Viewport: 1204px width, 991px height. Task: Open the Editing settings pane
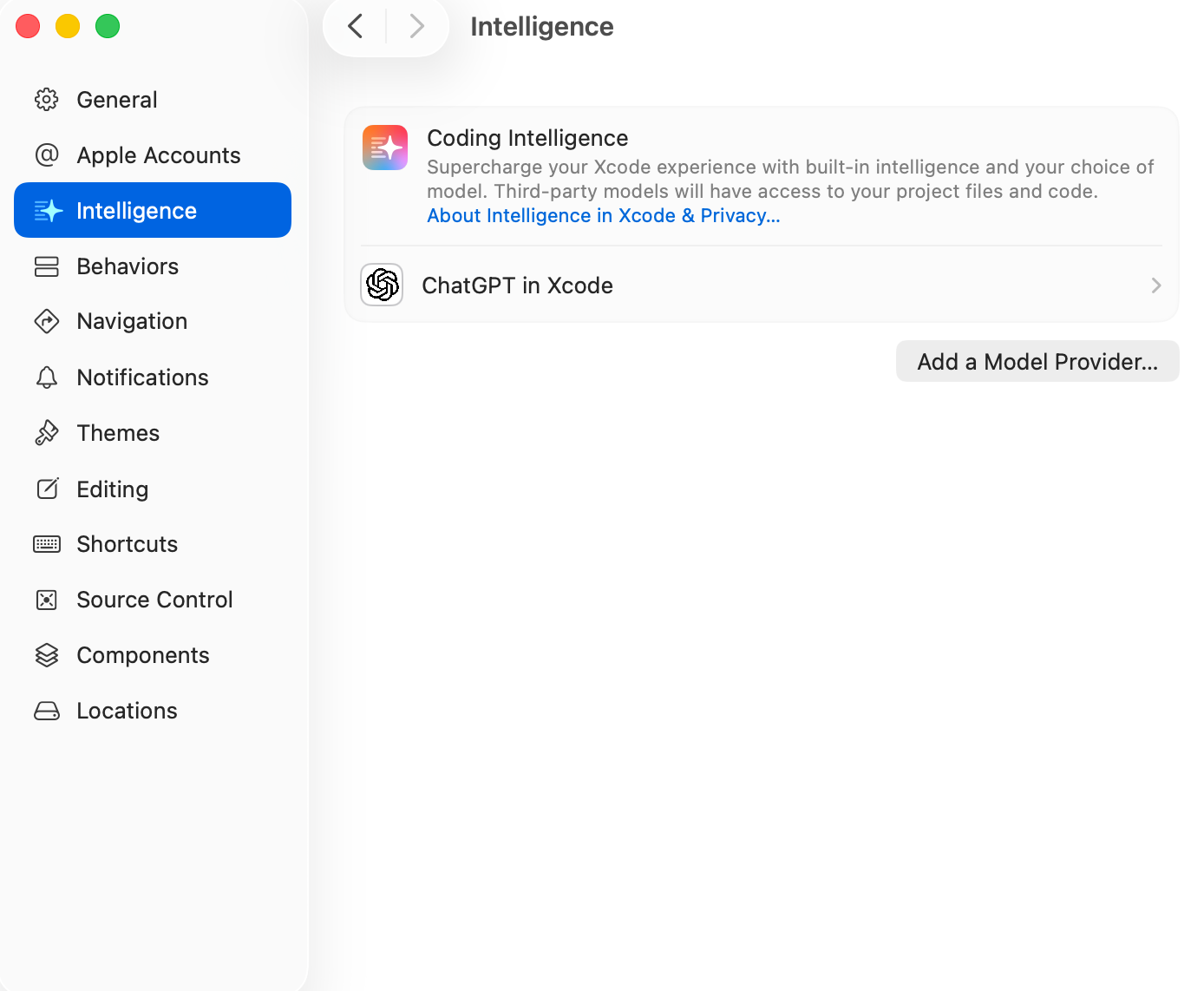pos(113,489)
